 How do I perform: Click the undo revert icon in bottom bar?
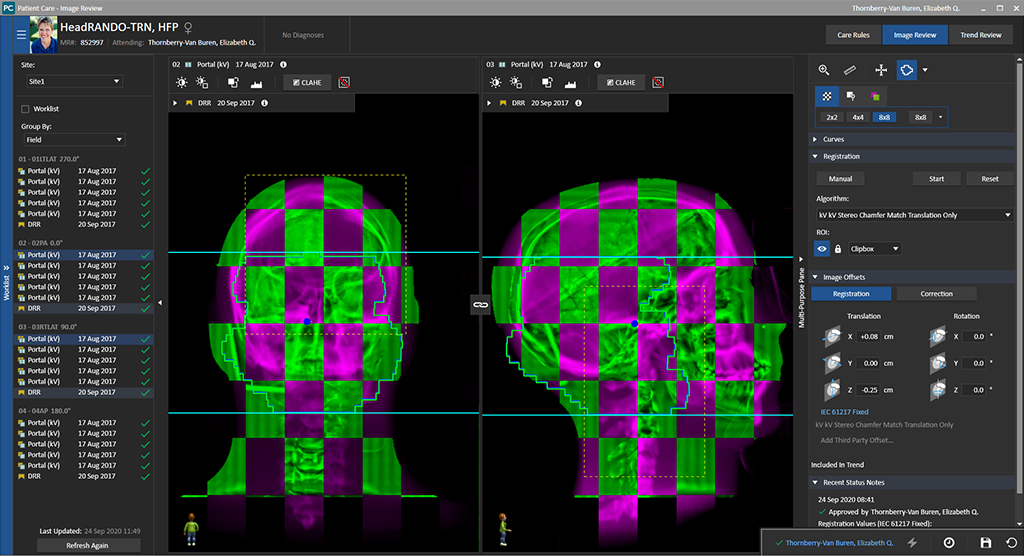tap(1012, 543)
